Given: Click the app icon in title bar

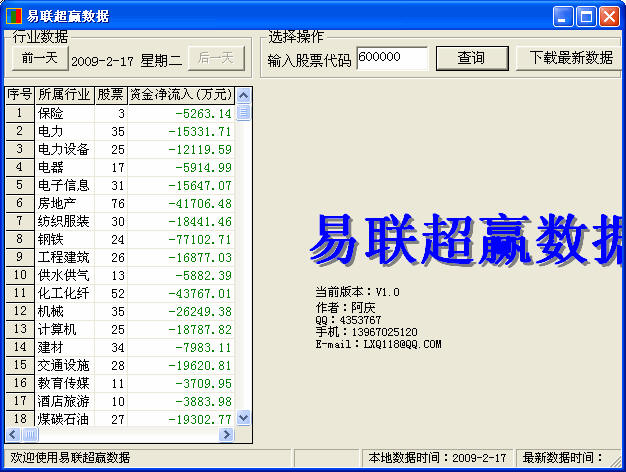Looking at the screenshot, I should [14, 16].
